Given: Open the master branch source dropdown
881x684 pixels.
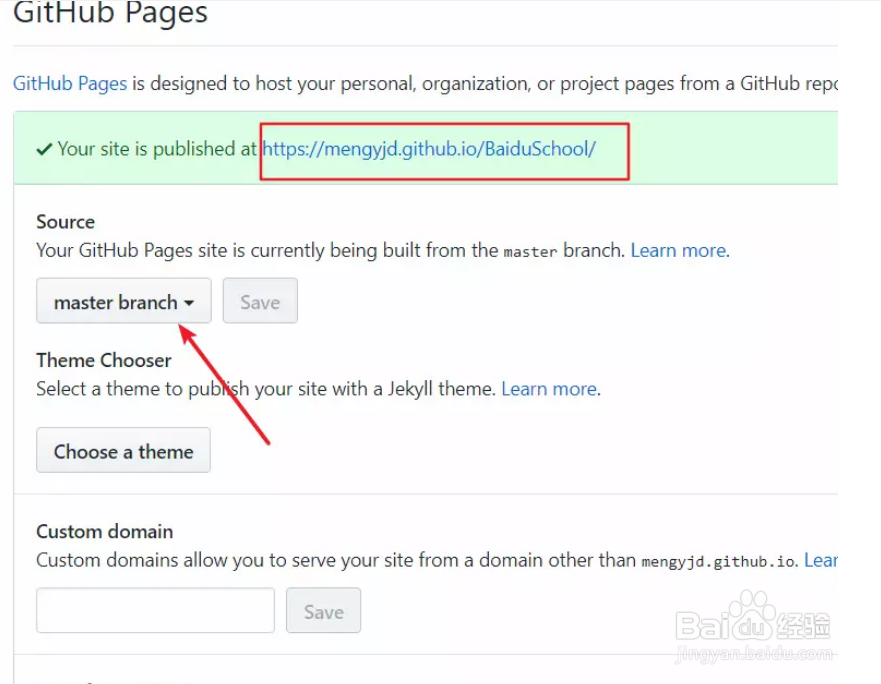Looking at the screenshot, I should pos(124,301).
